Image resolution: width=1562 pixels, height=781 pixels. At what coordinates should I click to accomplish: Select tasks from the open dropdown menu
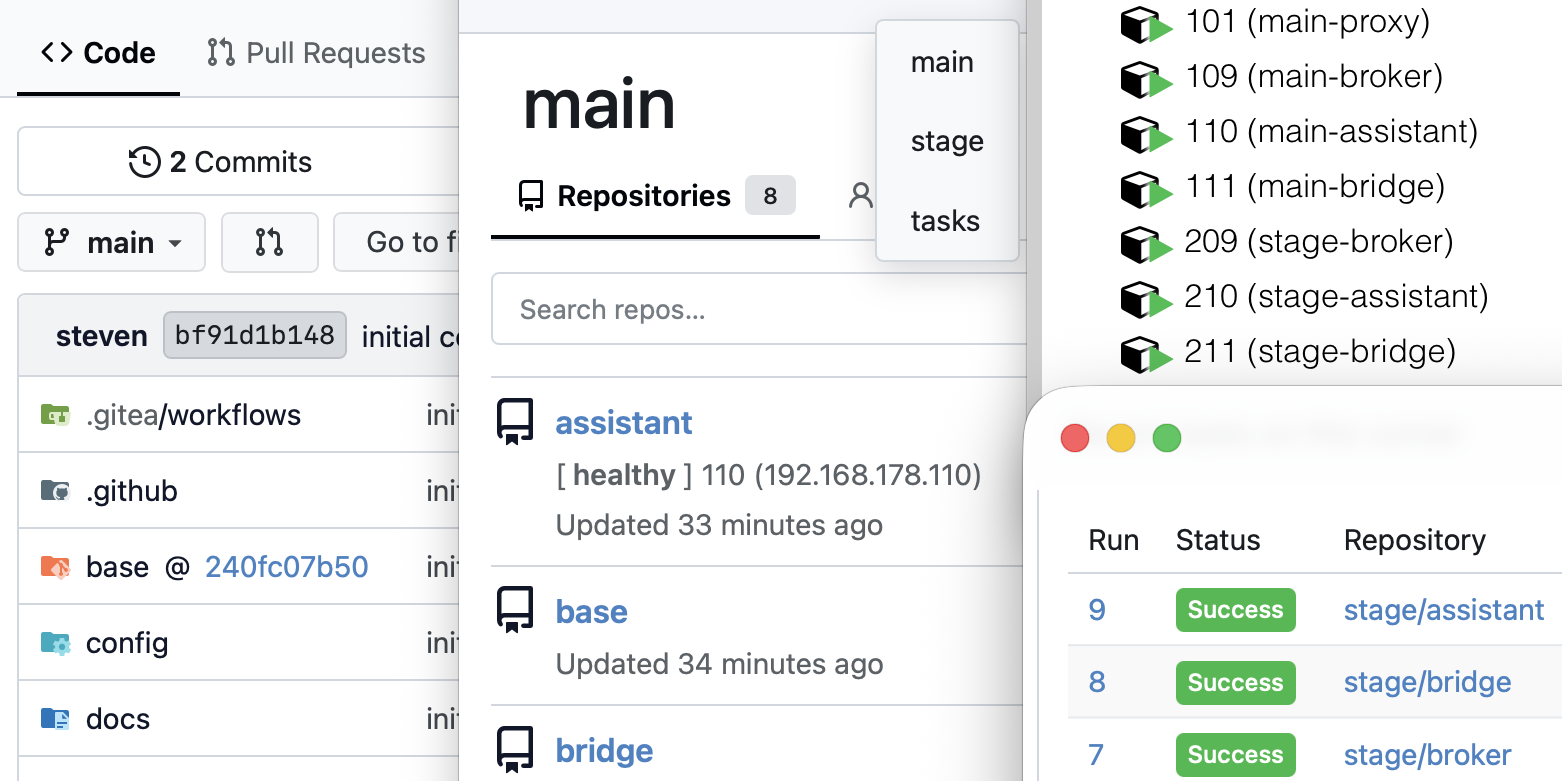click(x=944, y=221)
